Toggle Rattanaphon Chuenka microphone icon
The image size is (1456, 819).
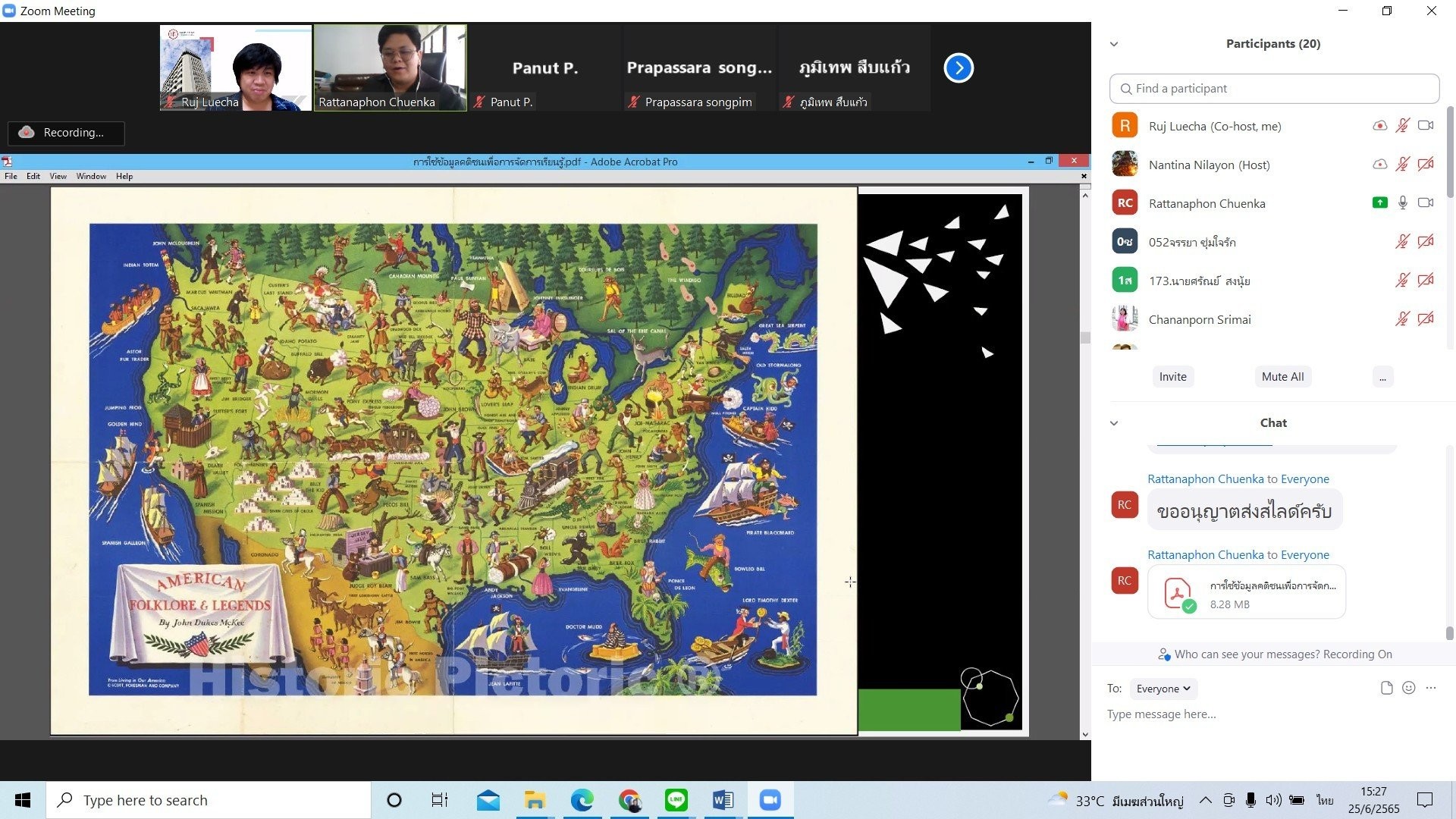tap(1402, 202)
